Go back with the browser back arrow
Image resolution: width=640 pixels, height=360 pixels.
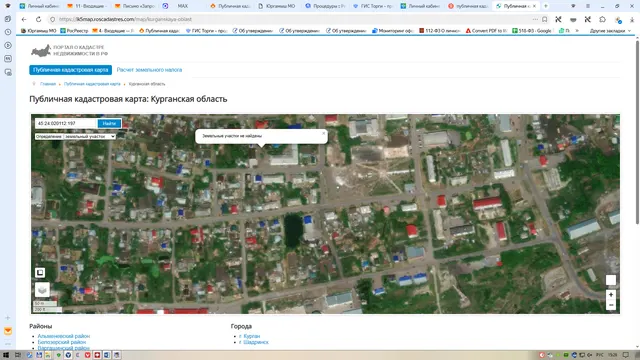[x=24, y=19]
